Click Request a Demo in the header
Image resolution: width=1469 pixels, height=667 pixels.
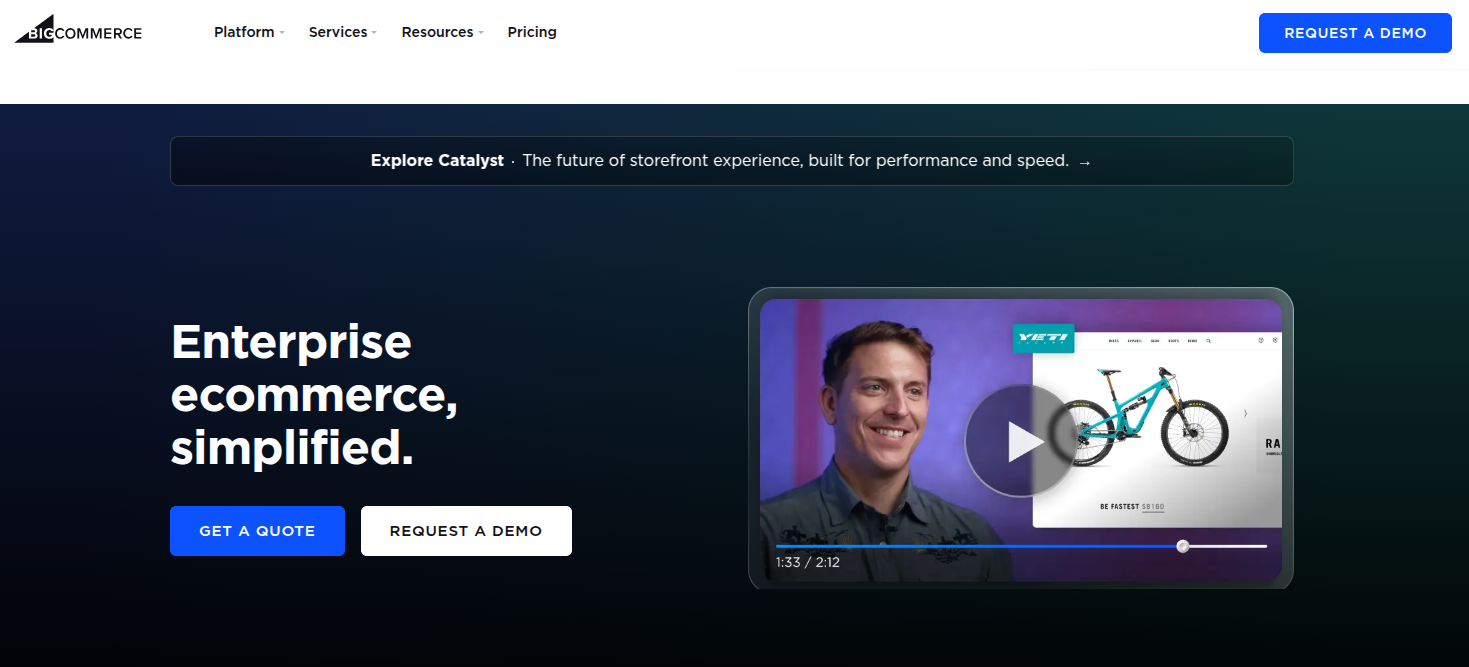click(x=1355, y=33)
